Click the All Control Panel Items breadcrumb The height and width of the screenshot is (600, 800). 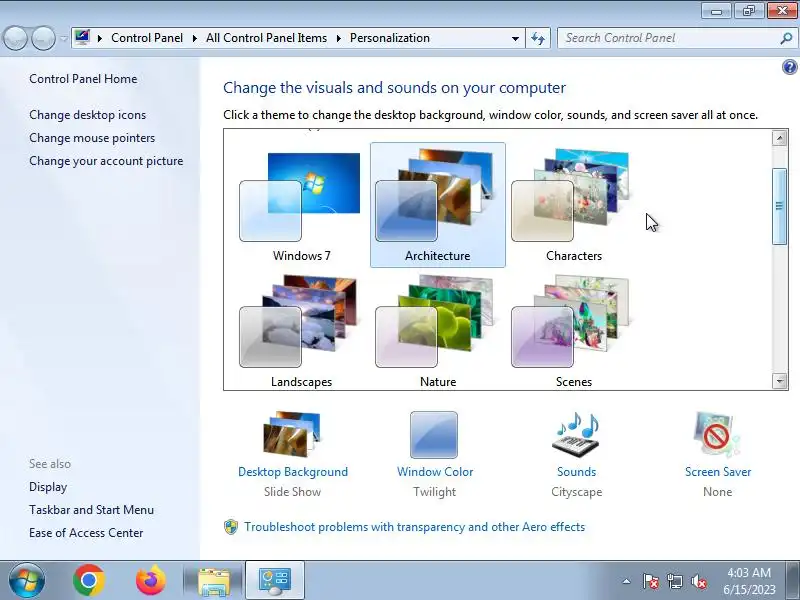click(x=266, y=38)
